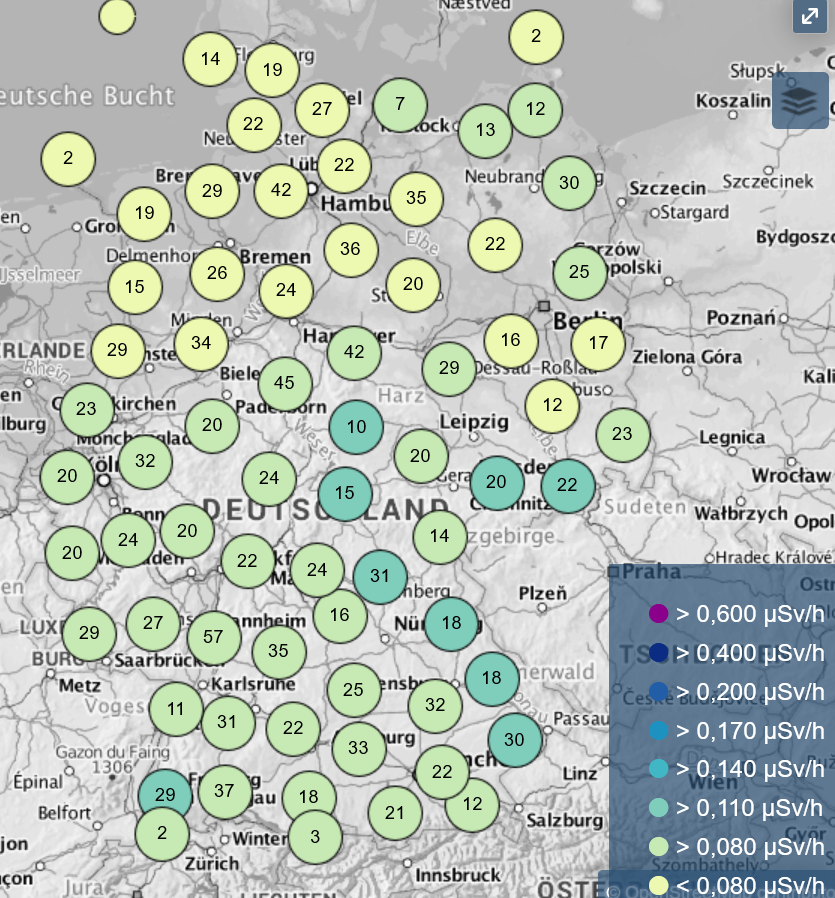This screenshot has width=835, height=898.
Task: Select the teal cluster 29 near Freiburg
Action: (x=165, y=795)
